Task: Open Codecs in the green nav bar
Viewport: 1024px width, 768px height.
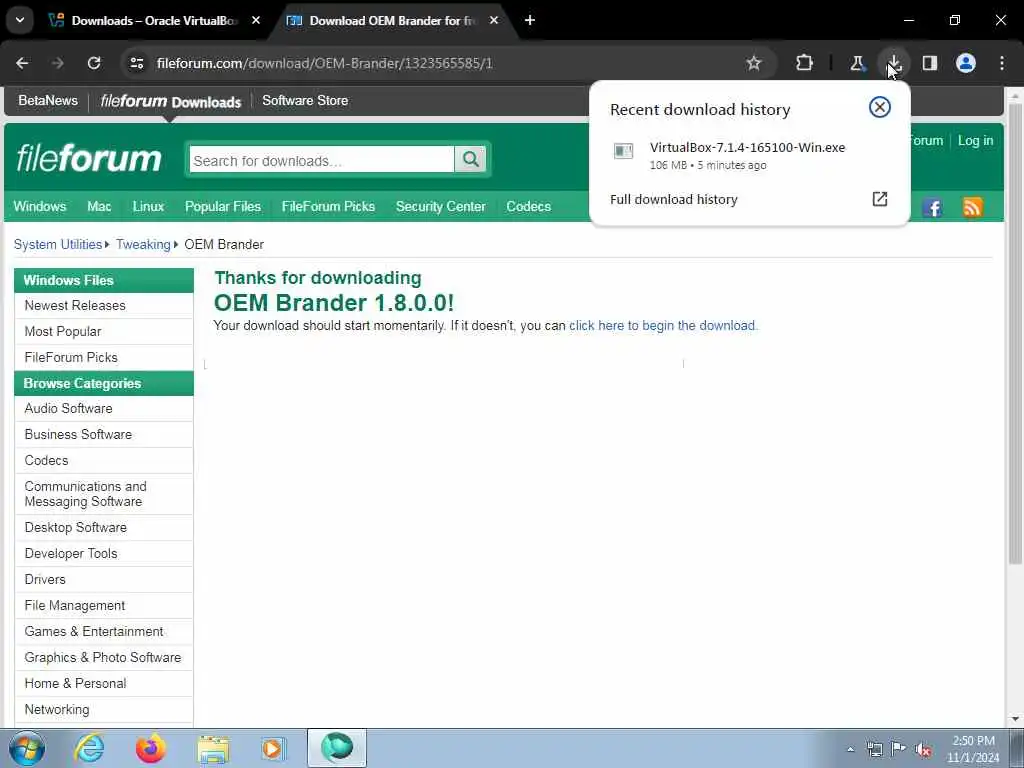Action: point(528,206)
